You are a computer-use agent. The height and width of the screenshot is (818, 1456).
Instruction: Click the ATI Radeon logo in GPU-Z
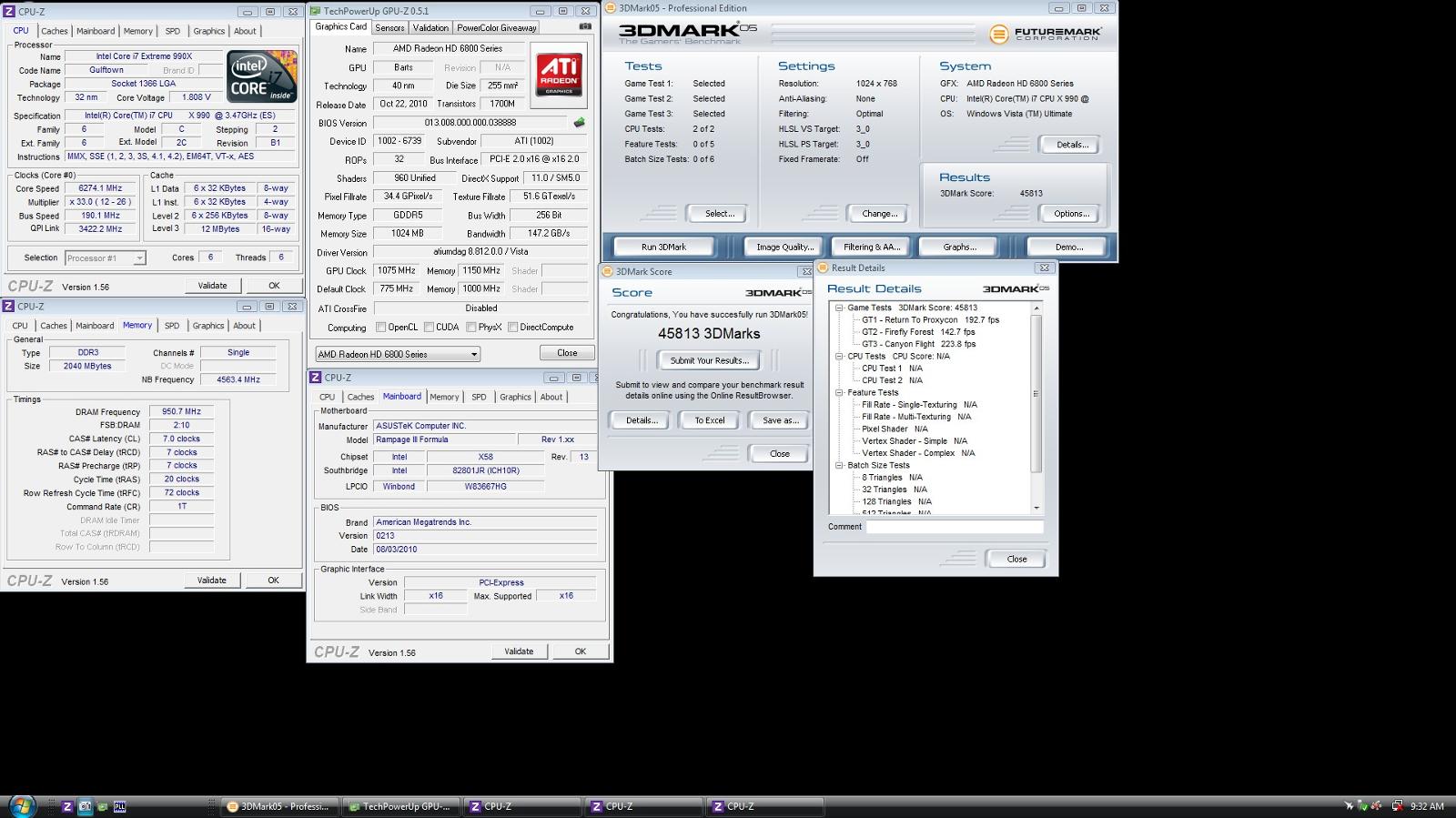pos(559,75)
